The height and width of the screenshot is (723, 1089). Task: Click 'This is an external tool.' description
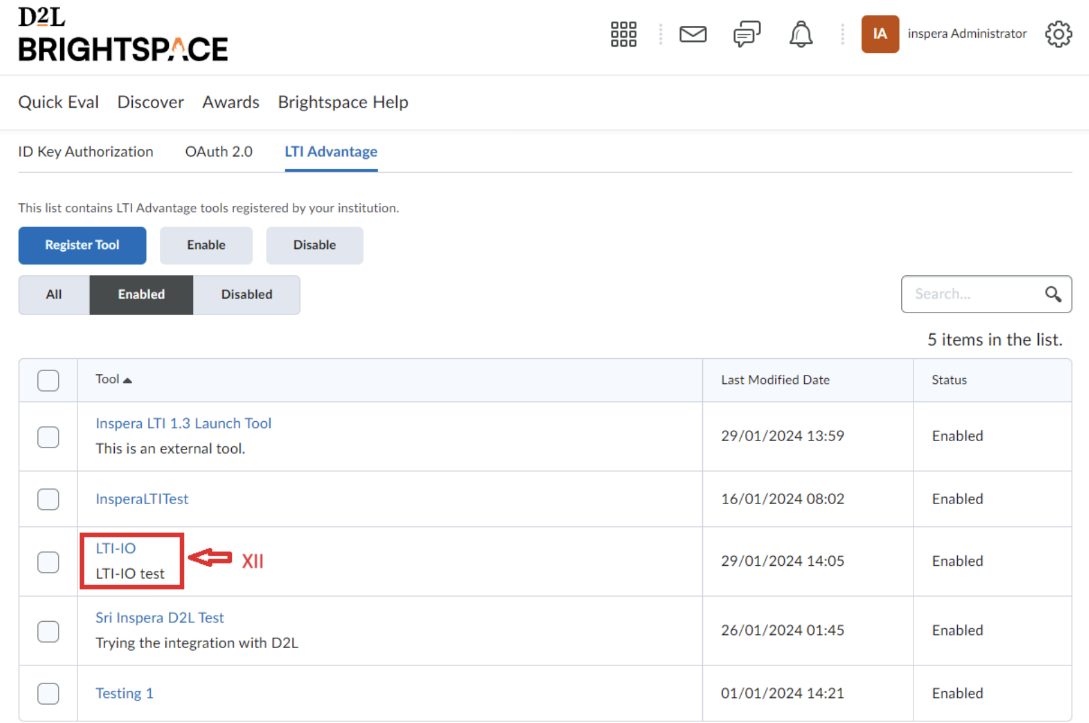(x=170, y=449)
